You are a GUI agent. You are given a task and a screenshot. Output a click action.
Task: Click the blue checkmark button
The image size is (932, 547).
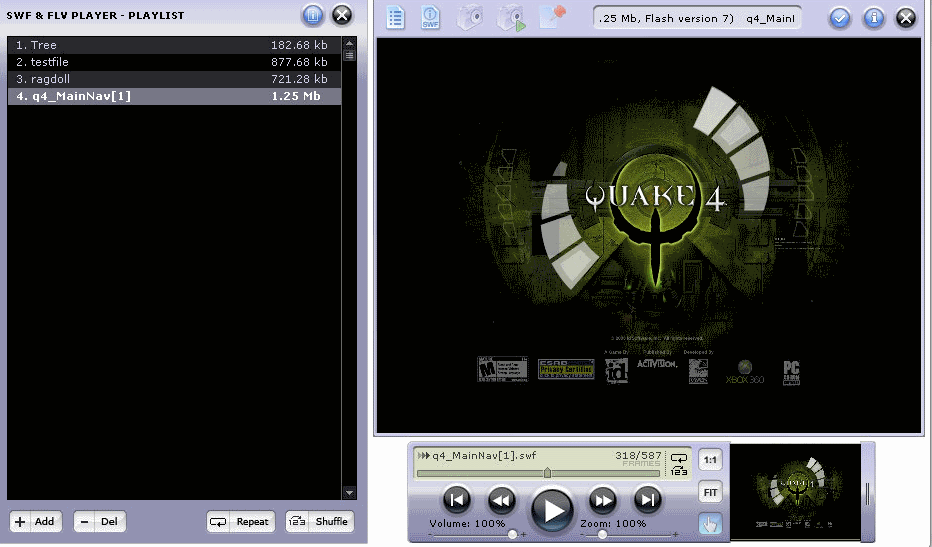coord(840,17)
